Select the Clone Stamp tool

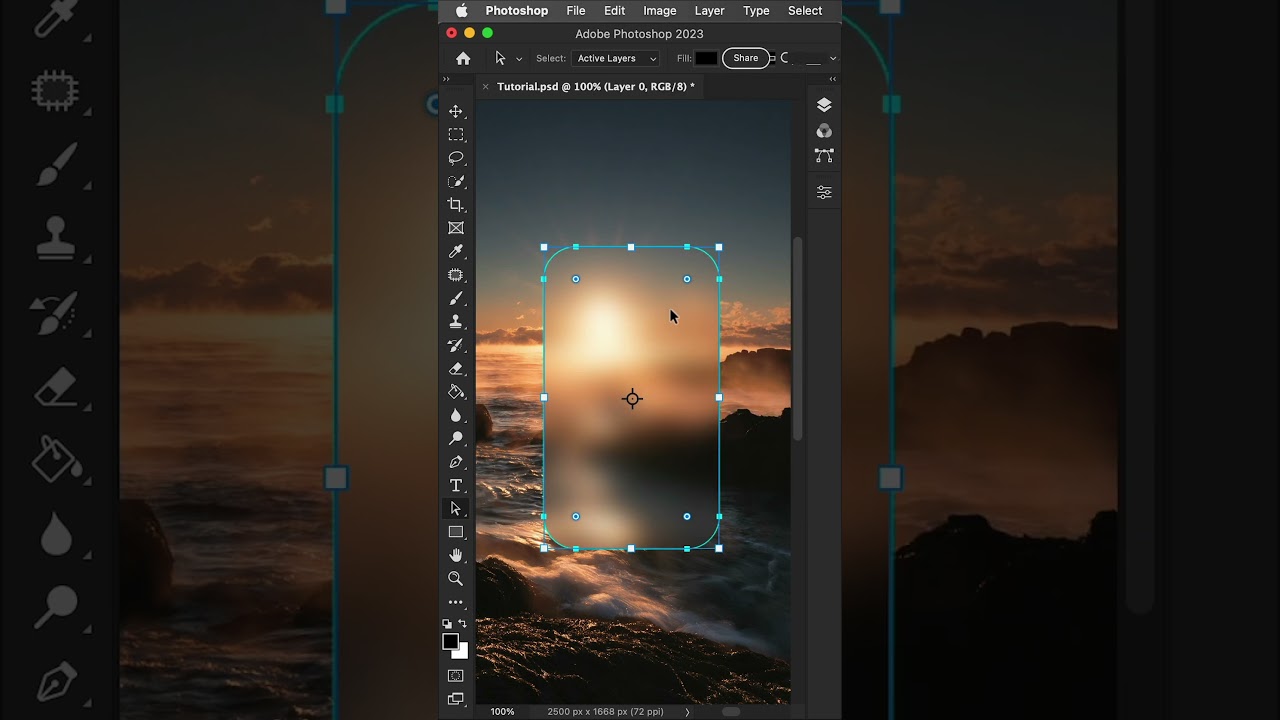(x=456, y=322)
